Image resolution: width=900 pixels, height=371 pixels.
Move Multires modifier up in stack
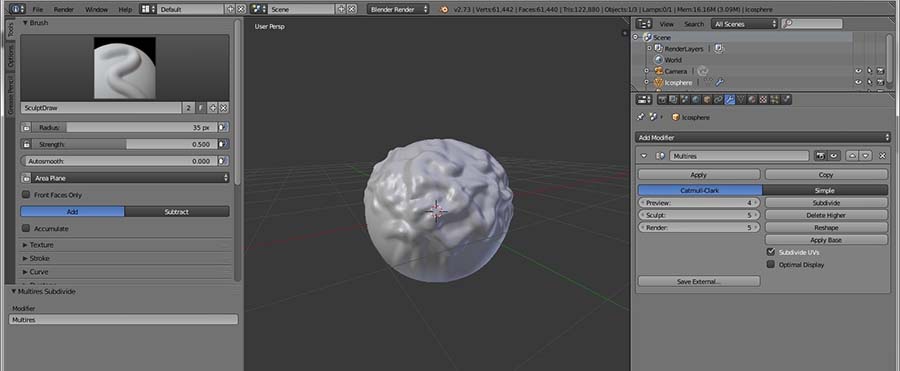click(x=852, y=156)
